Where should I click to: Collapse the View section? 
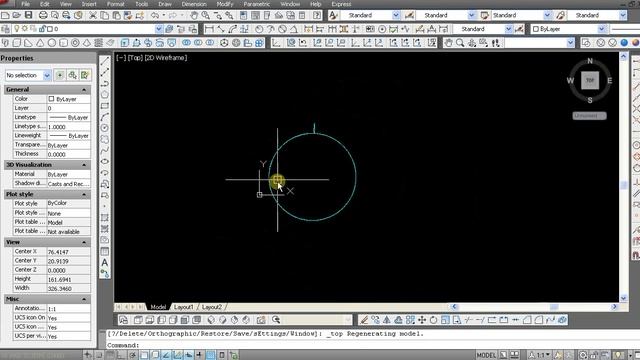pos(84,242)
